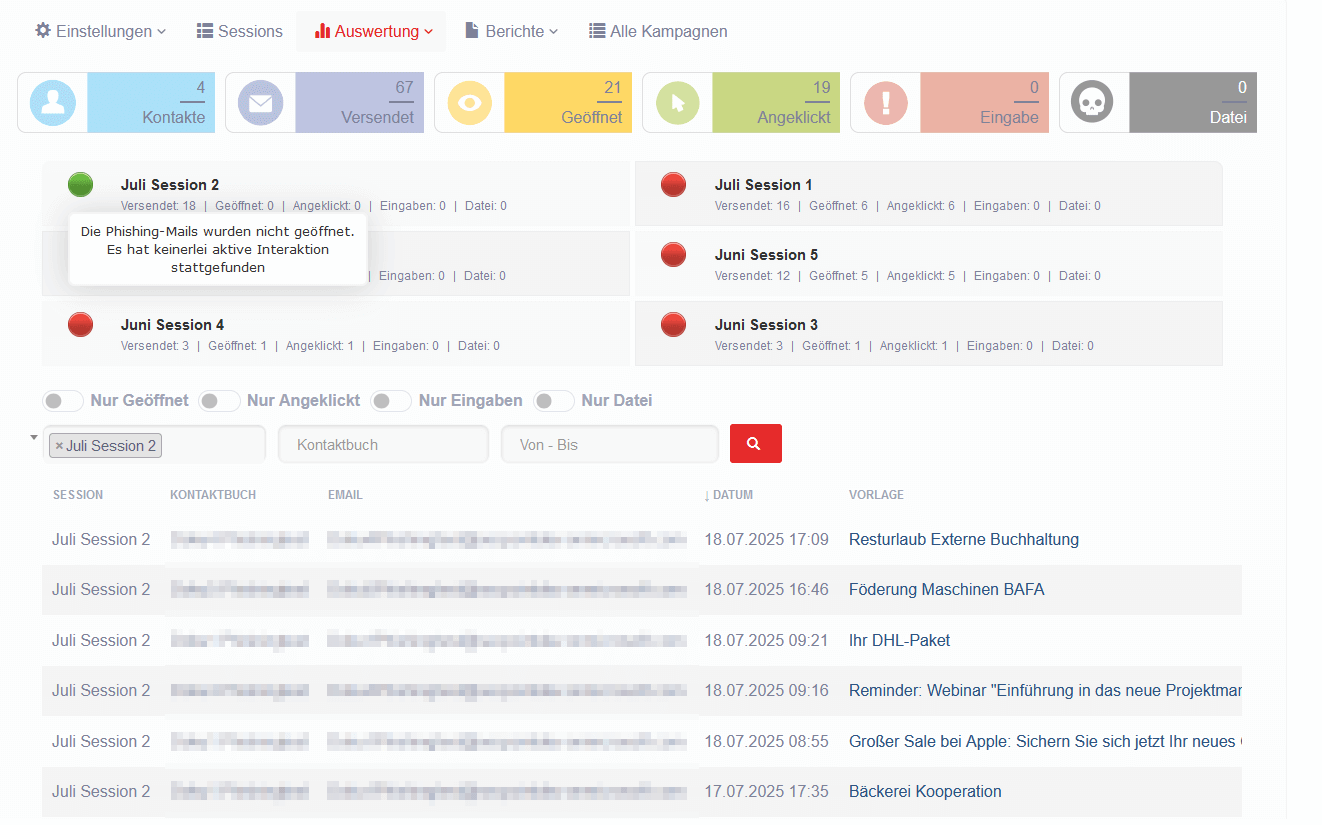1322x825 pixels.
Task: Go to the Sessions tab
Action: point(239,31)
